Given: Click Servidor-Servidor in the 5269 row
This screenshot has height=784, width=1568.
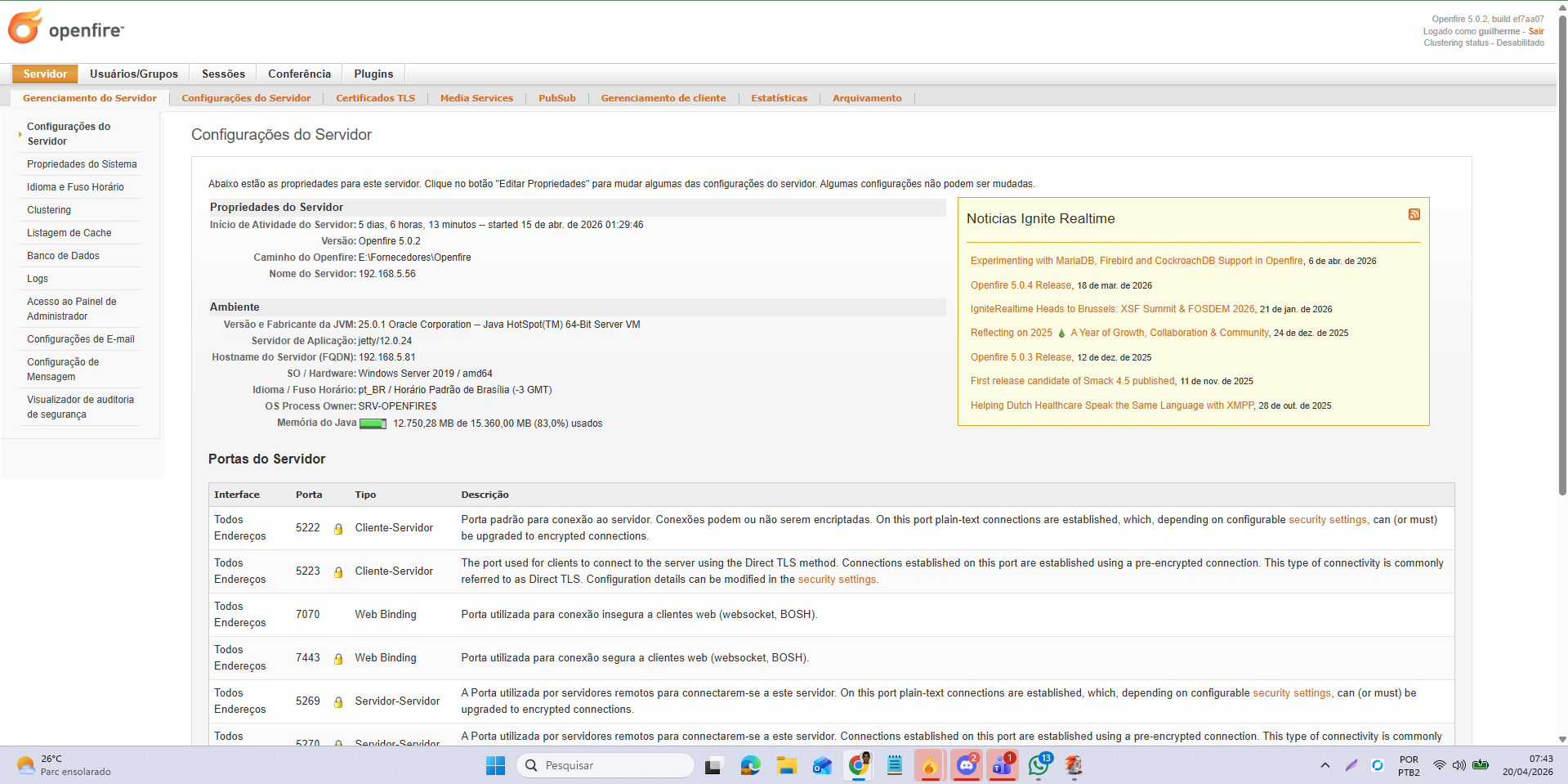Looking at the screenshot, I should coord(397,701).
